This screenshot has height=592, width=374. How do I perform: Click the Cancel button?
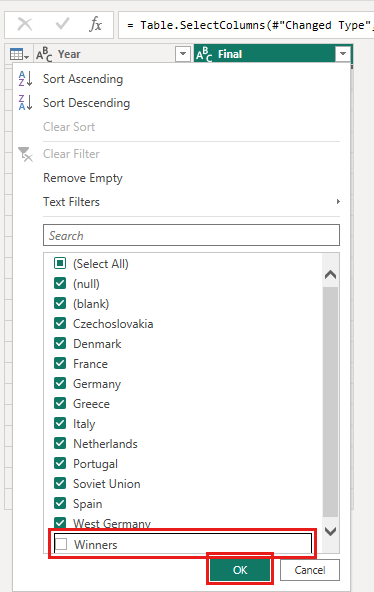pos(310,570)
